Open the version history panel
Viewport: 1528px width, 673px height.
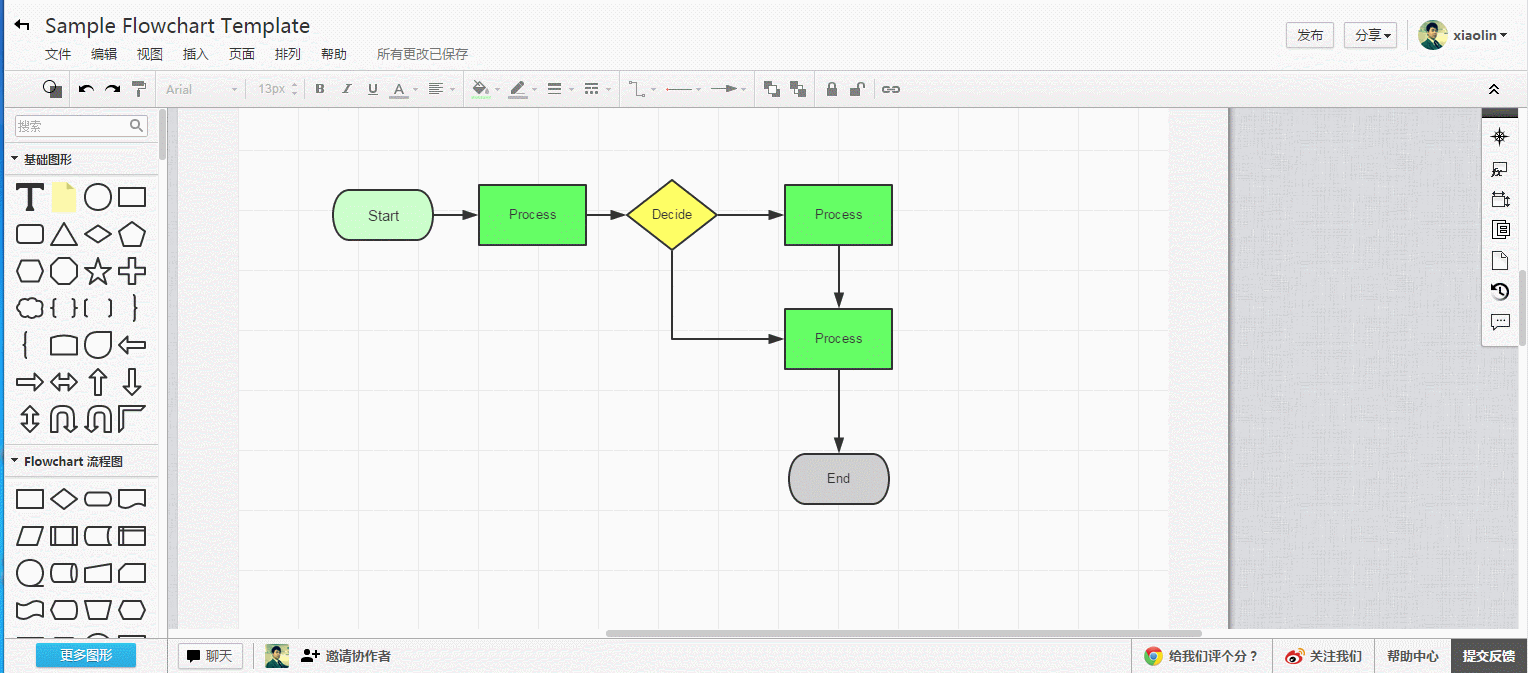1499,291
